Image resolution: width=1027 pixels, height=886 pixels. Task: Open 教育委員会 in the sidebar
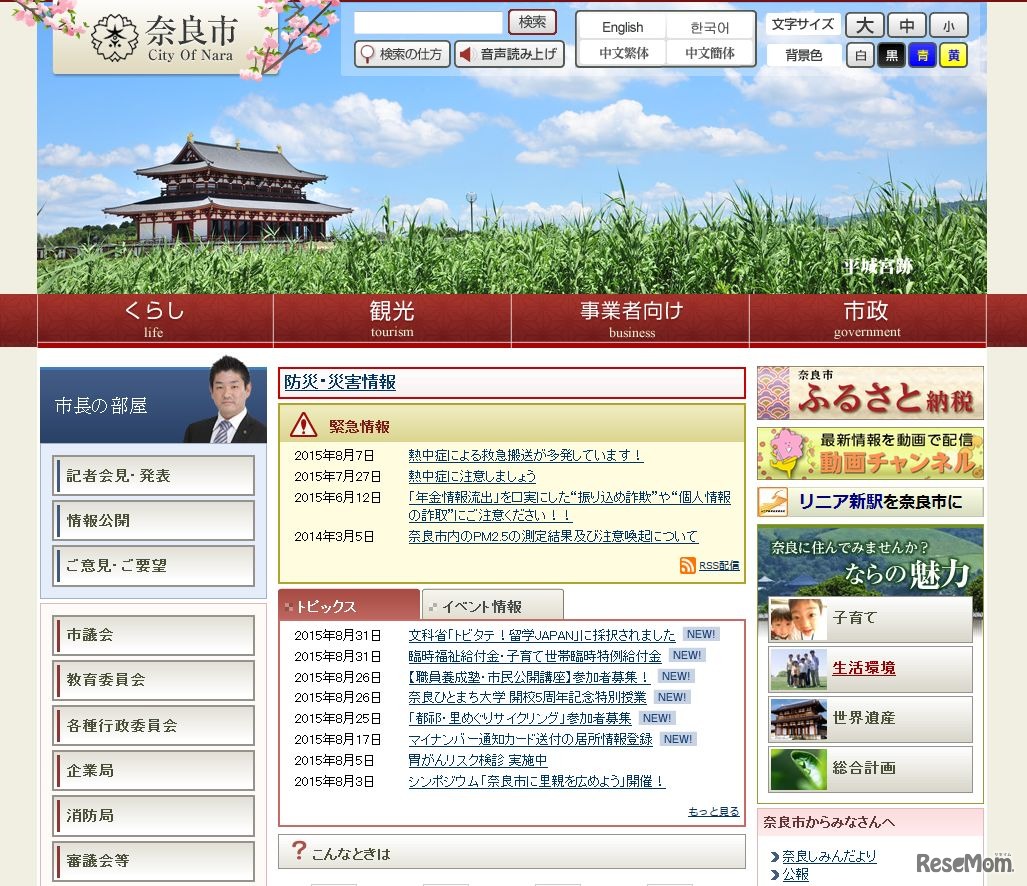153,680
